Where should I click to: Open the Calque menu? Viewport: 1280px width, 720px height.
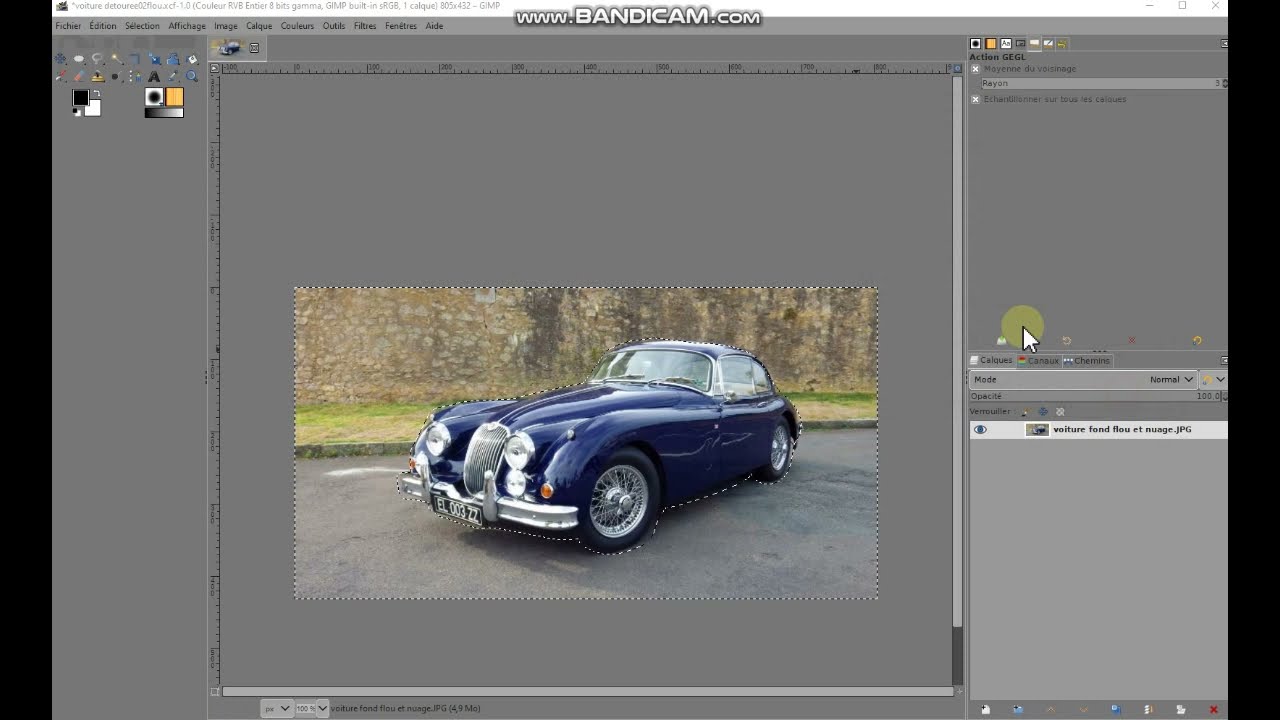pyautogui.click(x=259, y=26)
